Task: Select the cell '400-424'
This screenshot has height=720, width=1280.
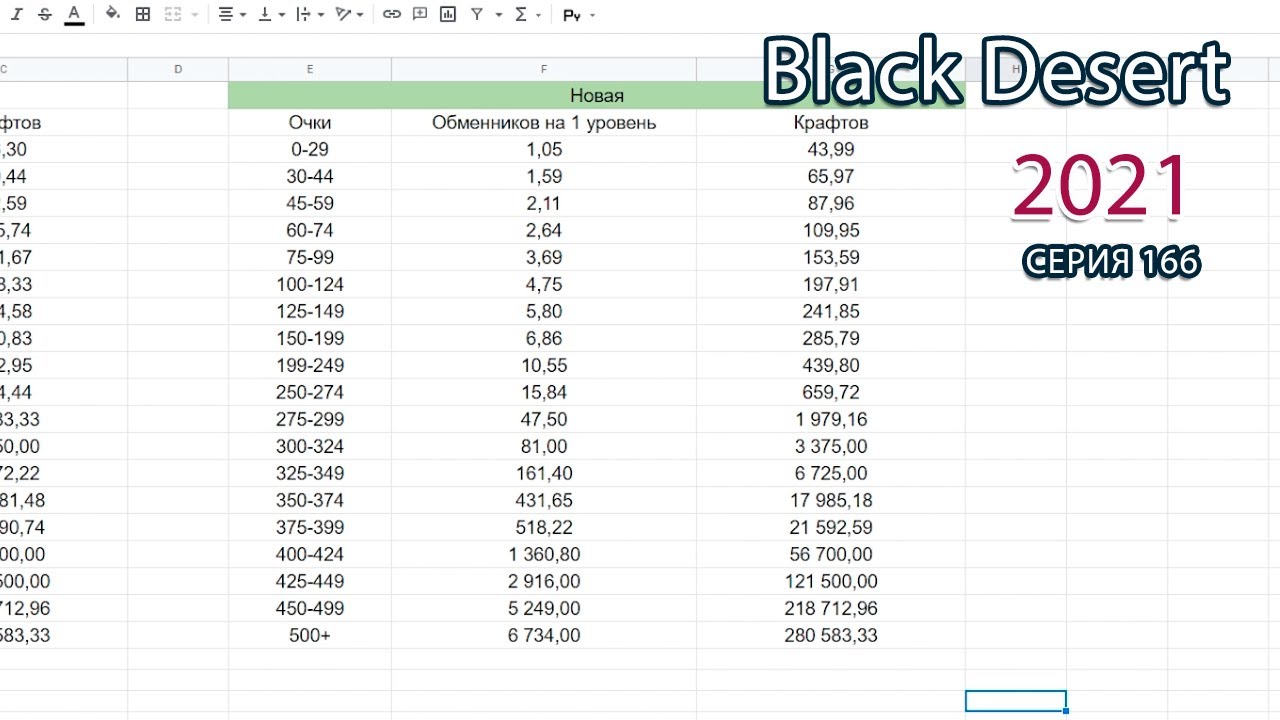Action: (310, 554)
